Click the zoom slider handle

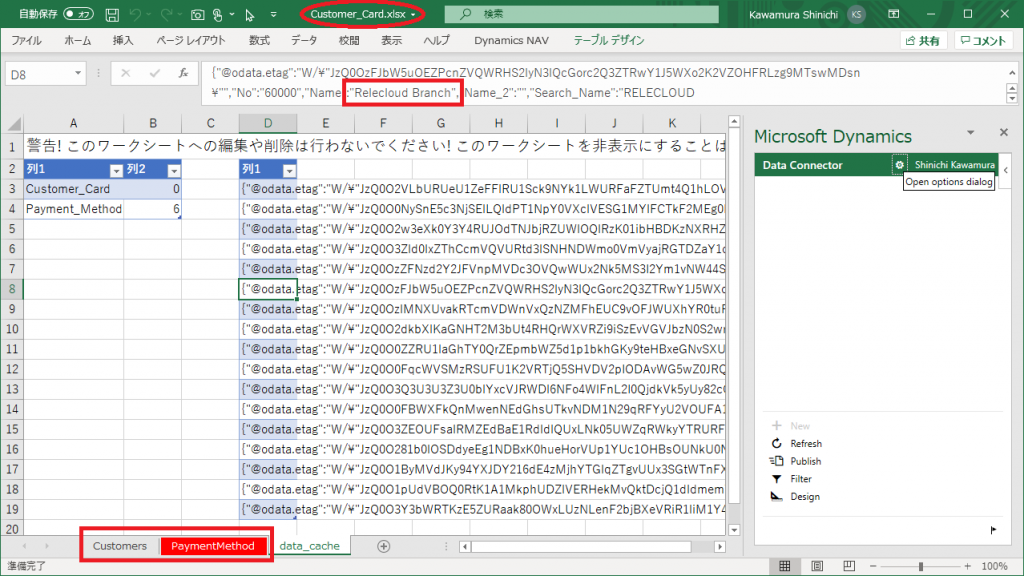[x=920, y=566]
